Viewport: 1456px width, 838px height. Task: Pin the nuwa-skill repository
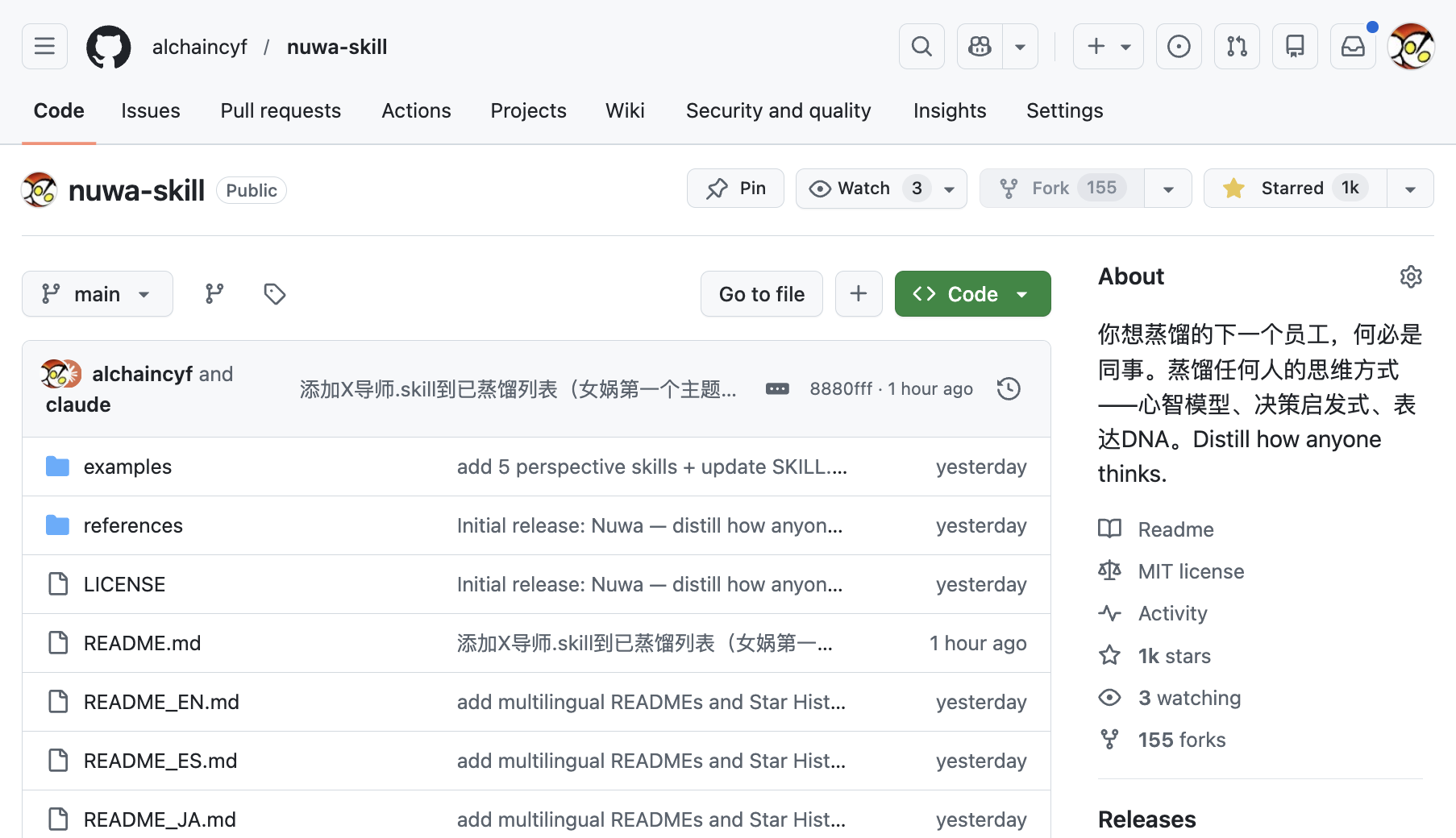(734, 188)
